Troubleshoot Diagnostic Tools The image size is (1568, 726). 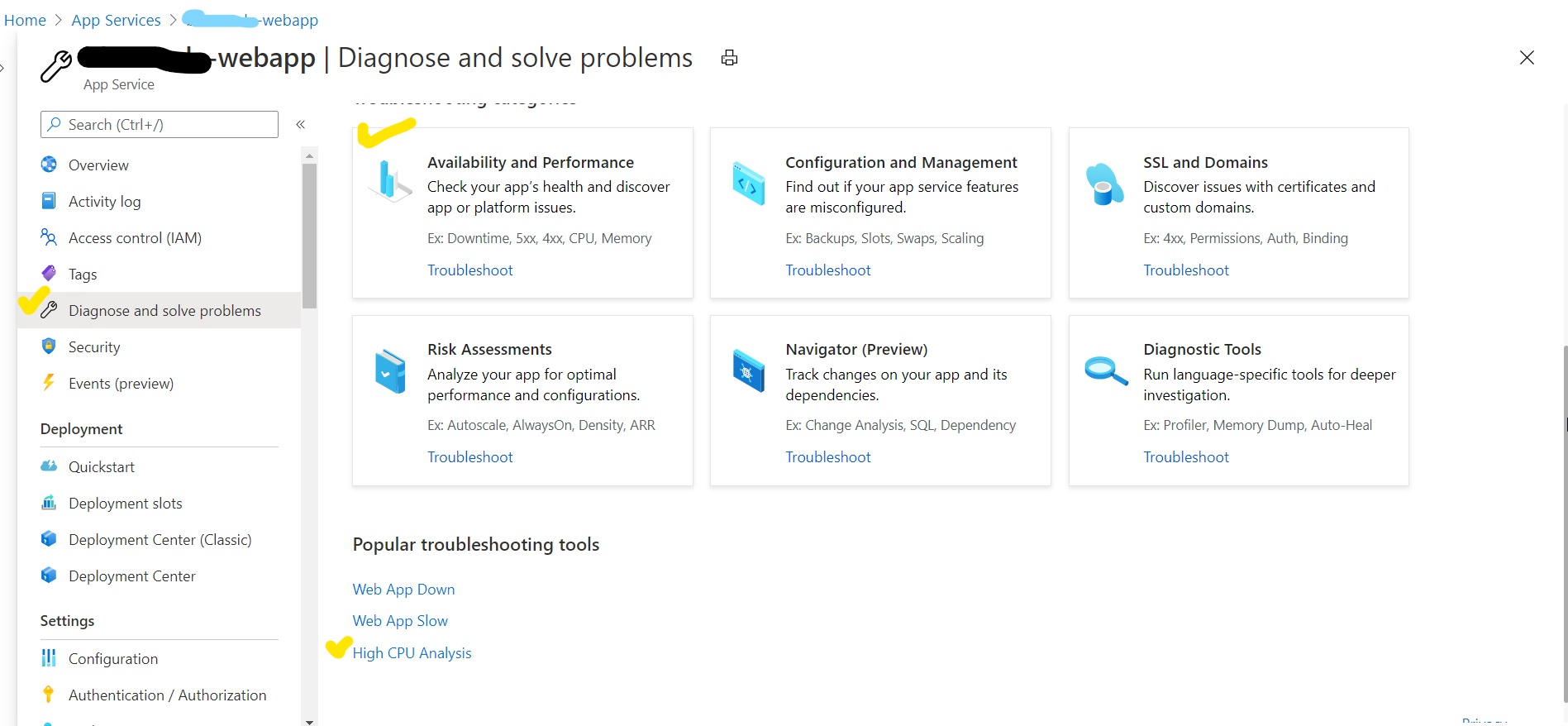1185,456
